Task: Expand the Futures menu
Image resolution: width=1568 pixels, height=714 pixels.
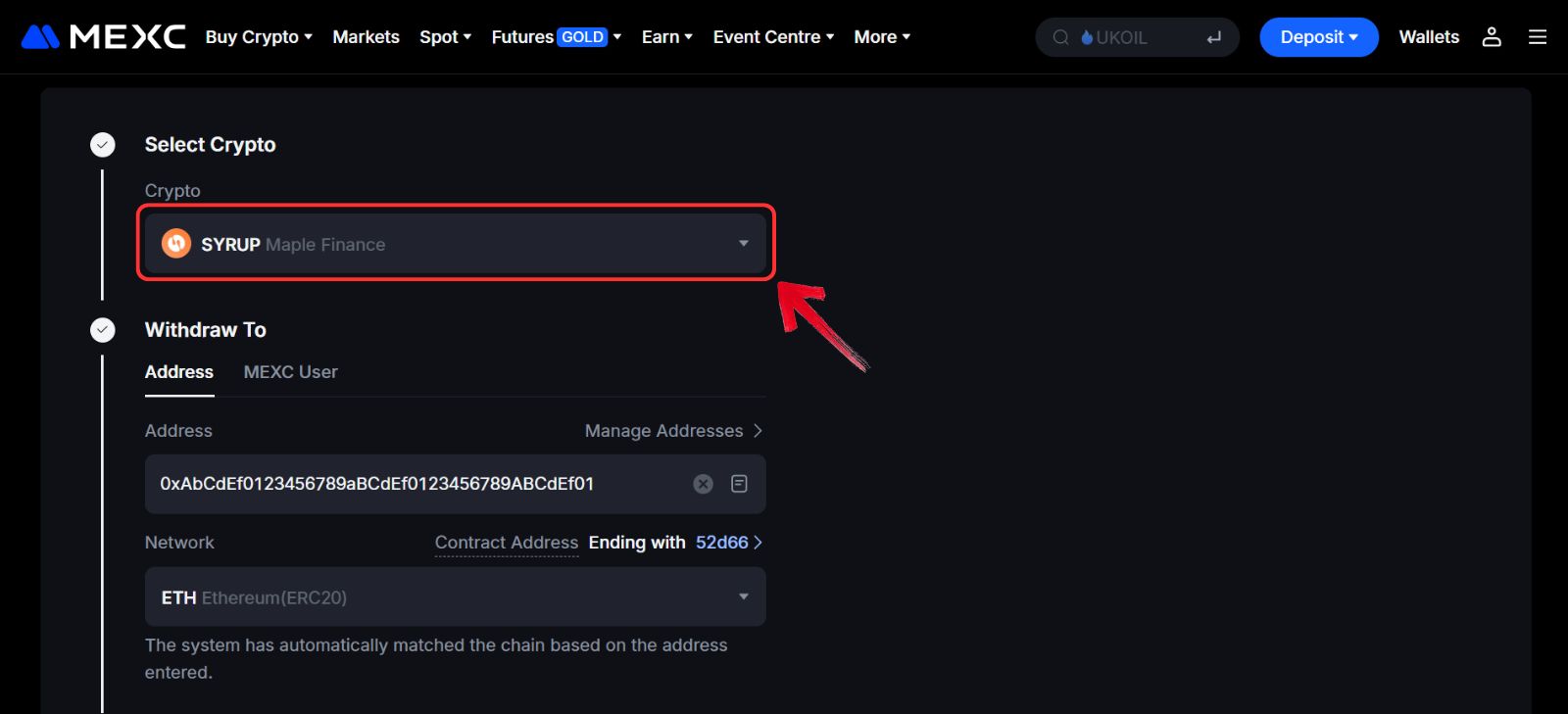Action: point(556,37)
